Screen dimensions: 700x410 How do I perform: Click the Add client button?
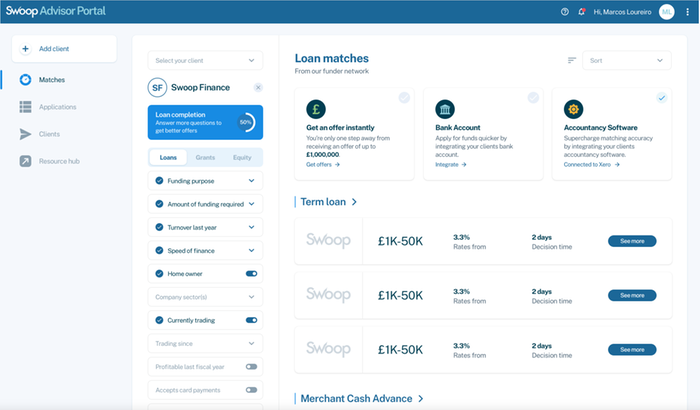pos(64,49)
